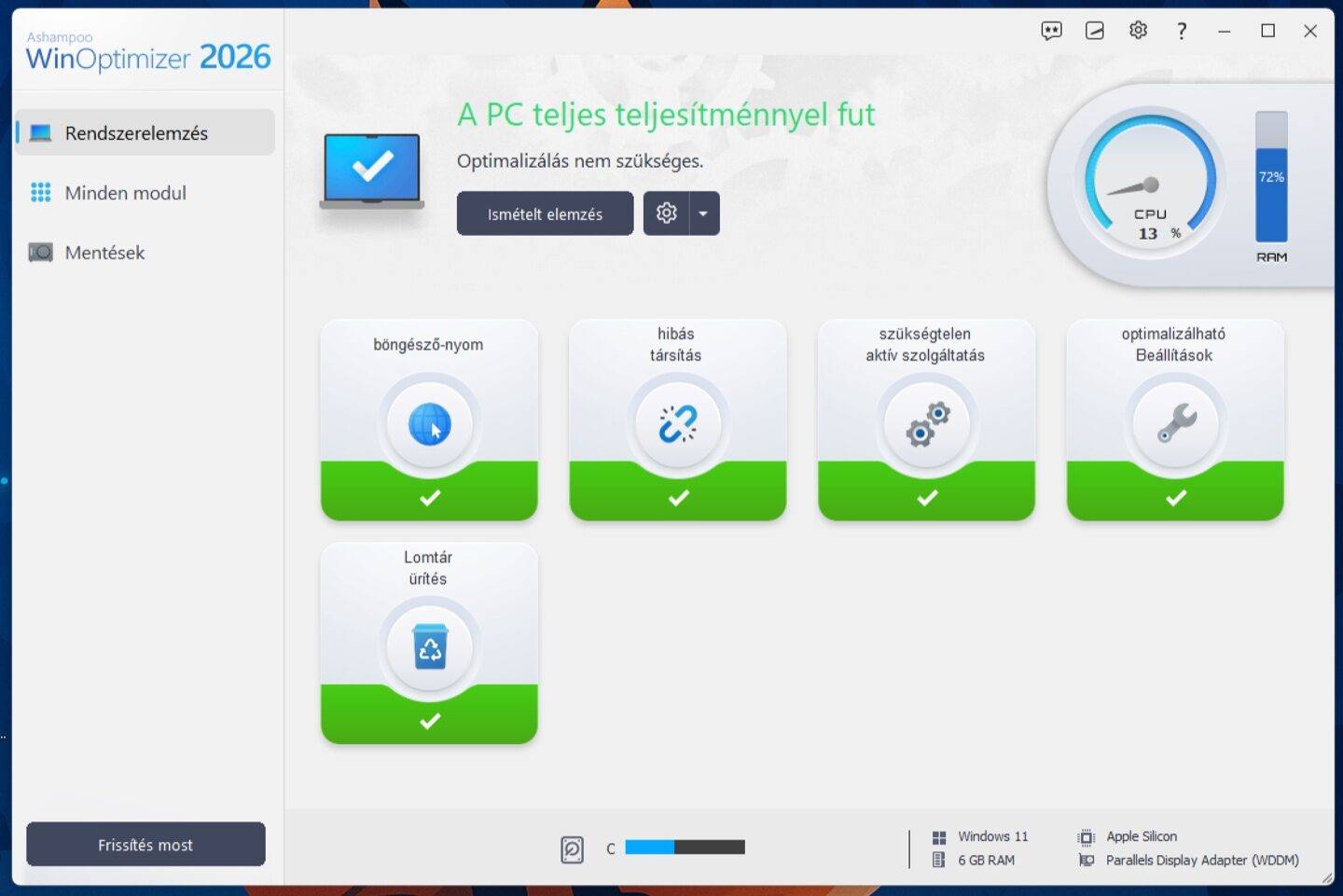Click the optimalizálható Beállítások card title
Image resolution: width=1343 pixels, height=896 pixels.
1173,344
